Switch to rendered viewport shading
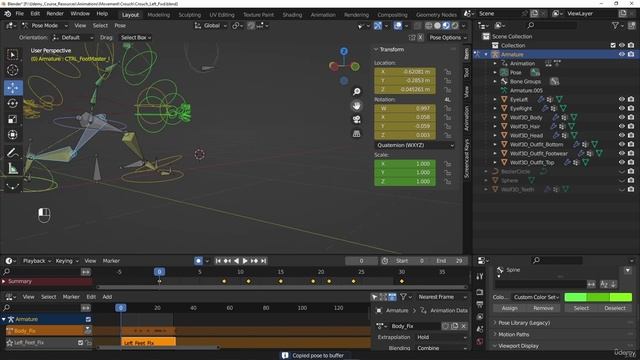Image resolution: width=640 pixels, height=360 pixels. click(455, 26)
